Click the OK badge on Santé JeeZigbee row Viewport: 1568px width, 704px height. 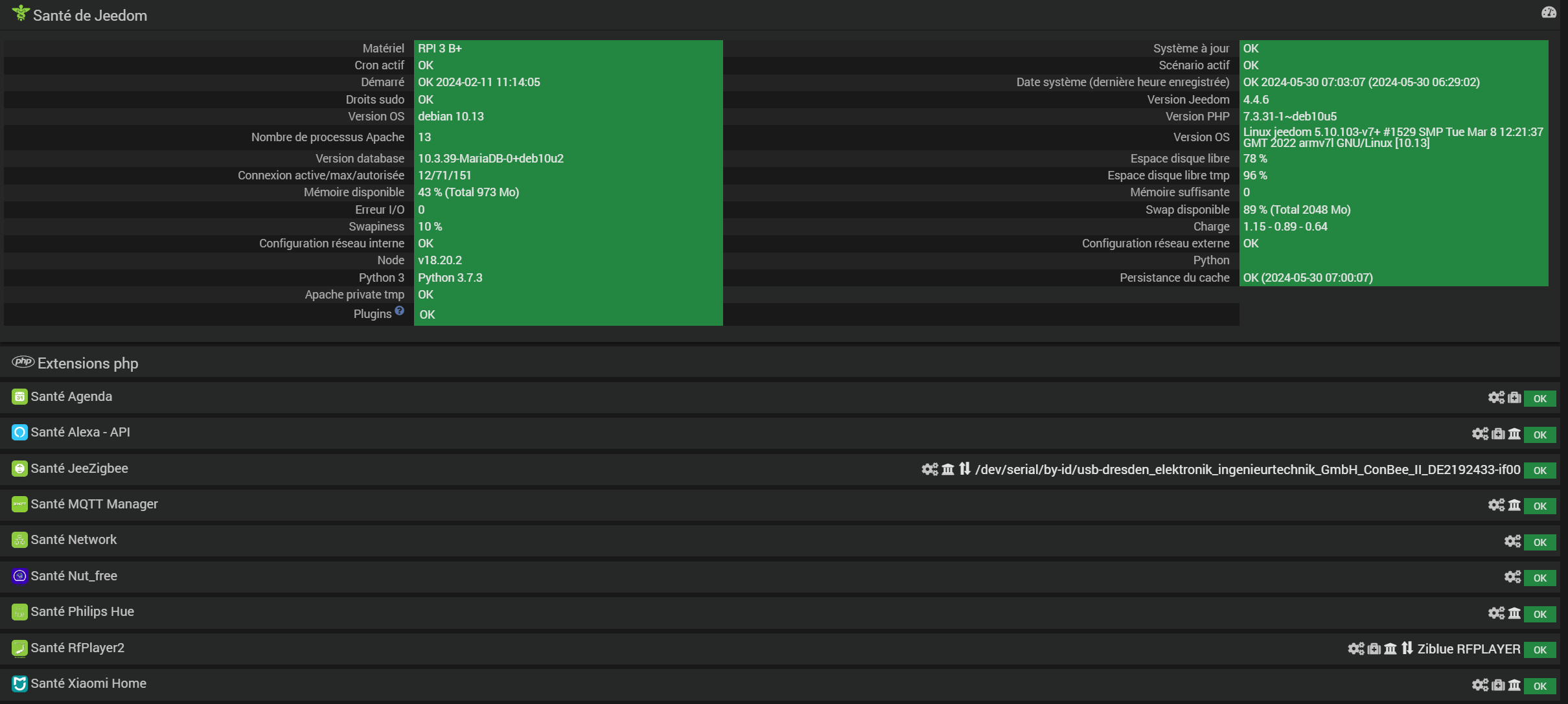click(x=1540, y=471)
